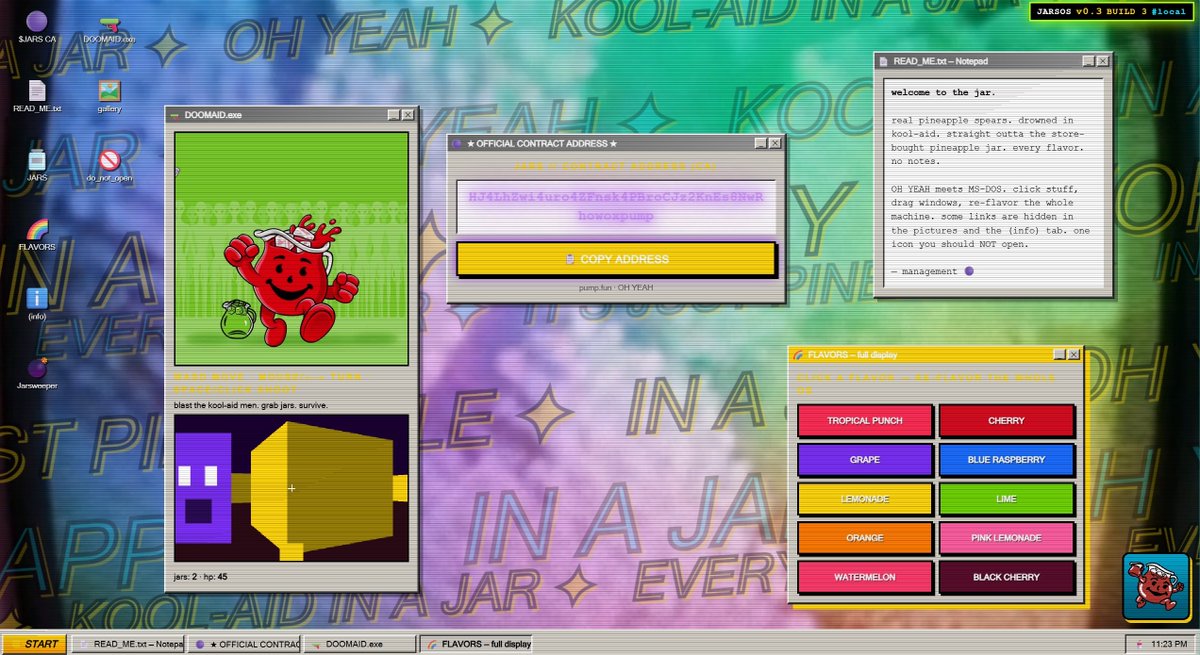This screenshot has height=655, width=1200.
Task: Open the (info) desktop icon
Action: (37, 303)
